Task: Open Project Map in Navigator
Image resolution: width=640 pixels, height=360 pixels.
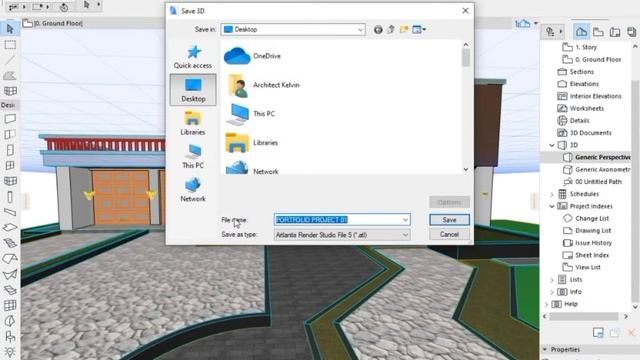Action: [x=582, y=32]
